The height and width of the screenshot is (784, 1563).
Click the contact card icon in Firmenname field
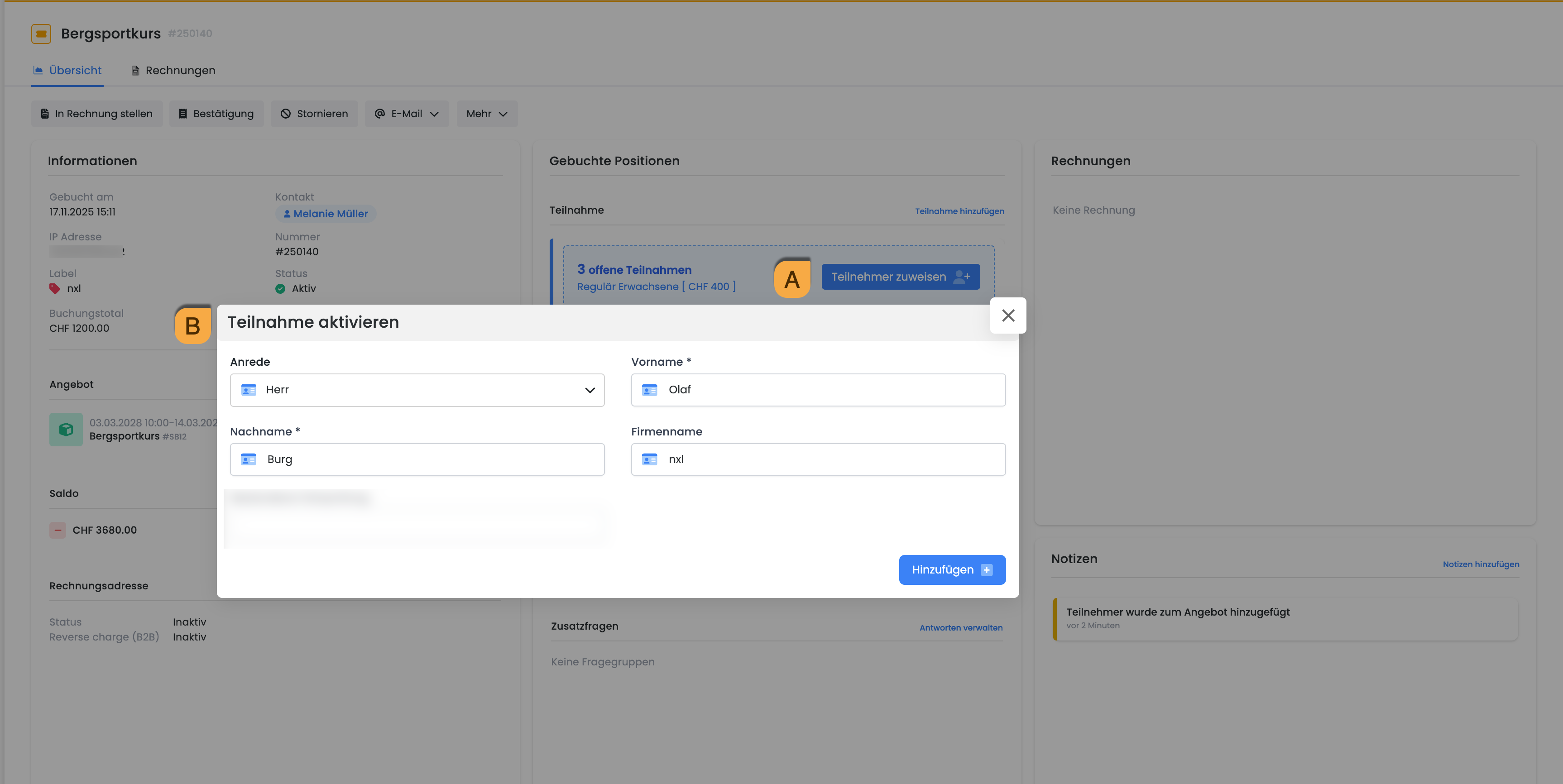click(649, 459)
